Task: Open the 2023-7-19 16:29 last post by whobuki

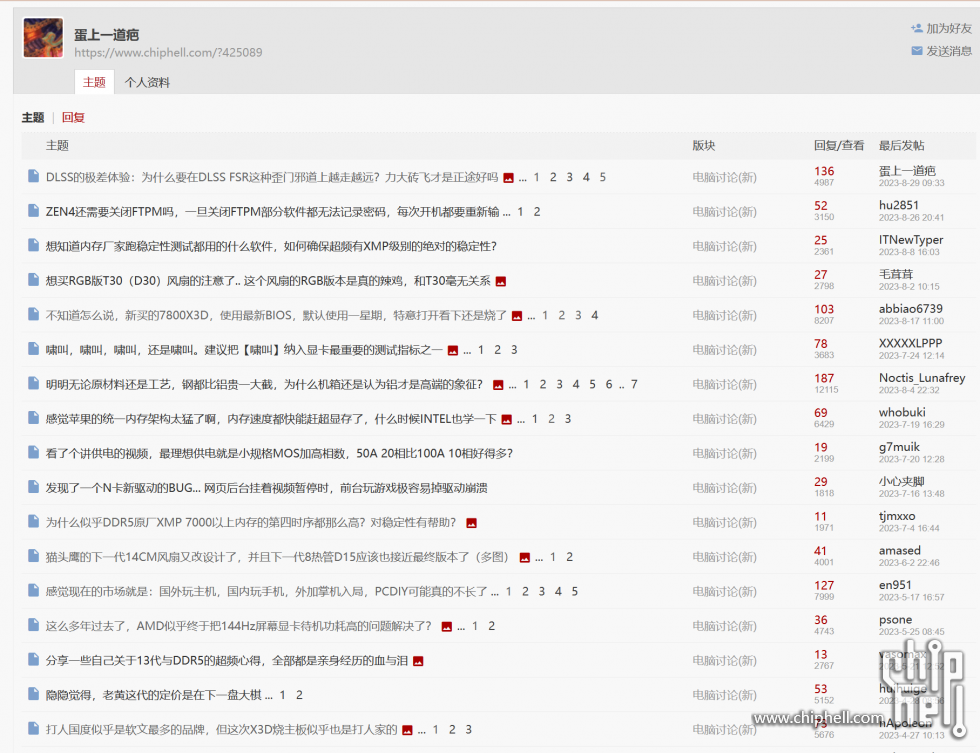Action: 911,424
